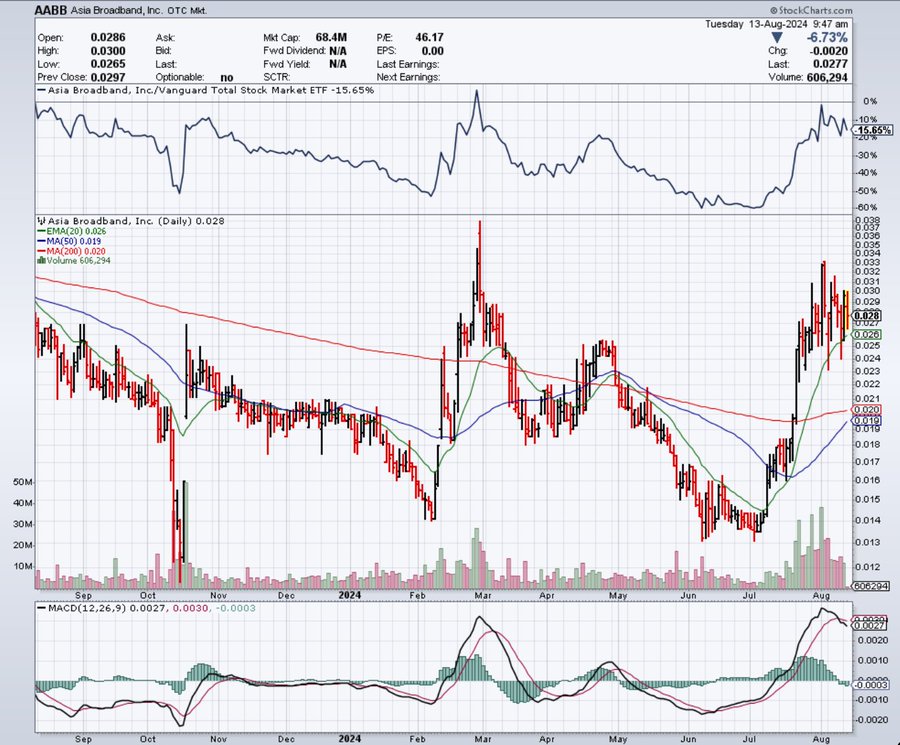Image resolution: width=900 pixels, height=745 pixels.
Task: Click the EPS value 0.00
Action: tap(433, 51)
